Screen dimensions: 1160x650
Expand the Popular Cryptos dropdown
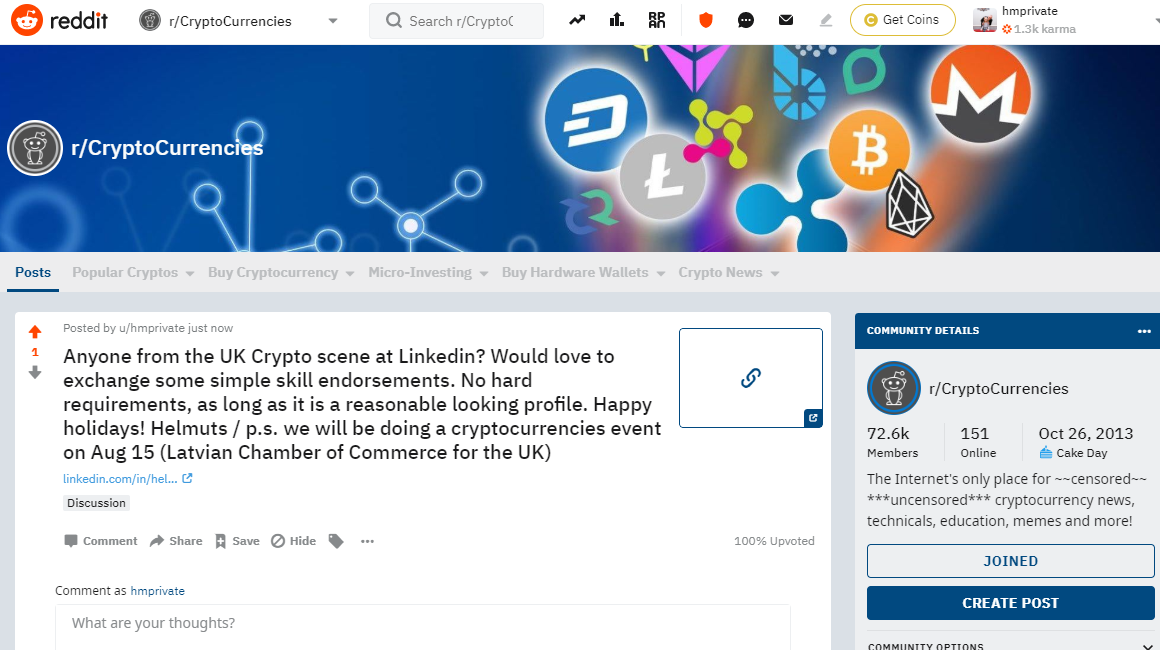[133, 273]
